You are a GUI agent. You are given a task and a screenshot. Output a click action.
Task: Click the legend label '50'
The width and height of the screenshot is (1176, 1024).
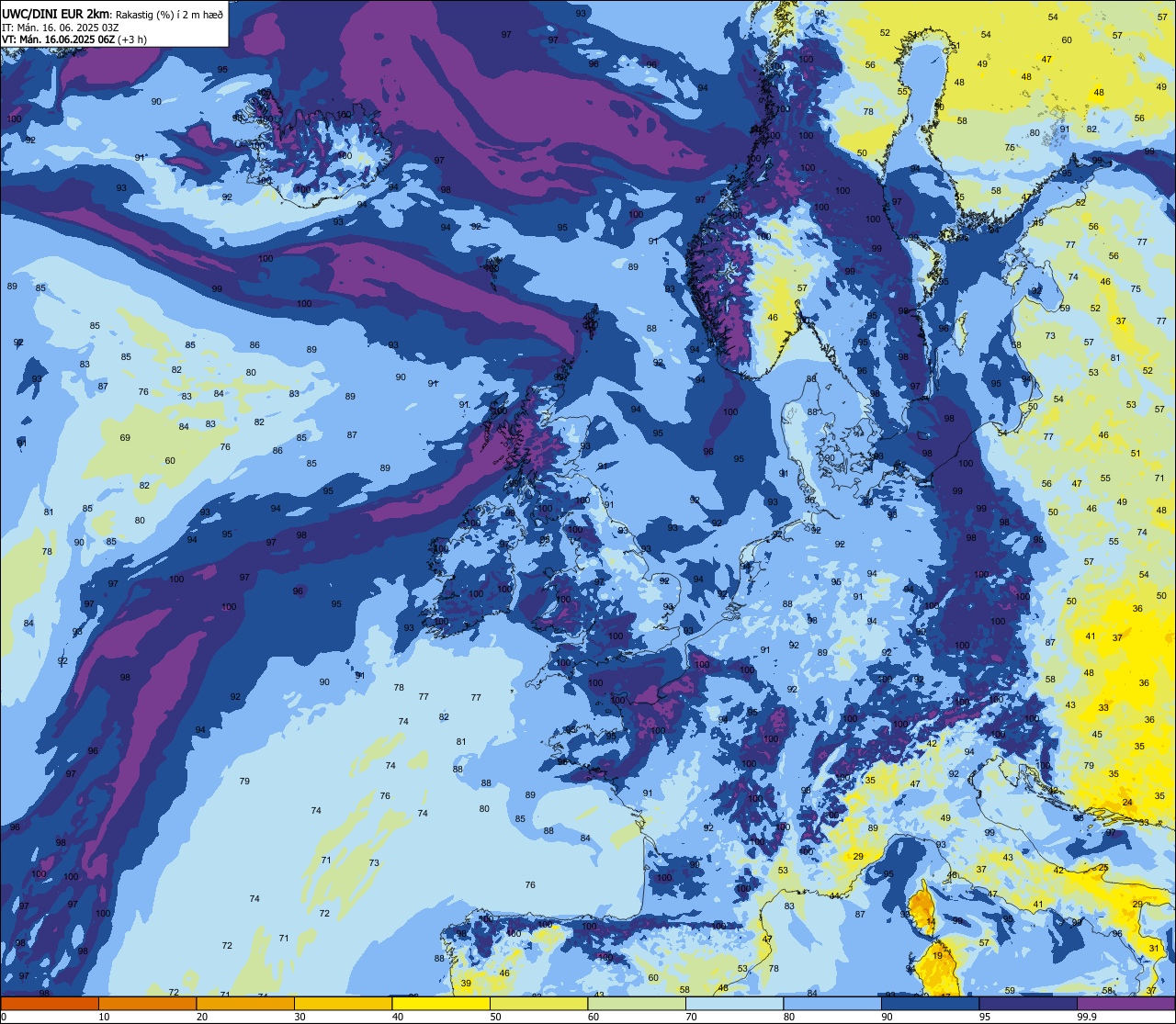click(x=496, y=1017)
